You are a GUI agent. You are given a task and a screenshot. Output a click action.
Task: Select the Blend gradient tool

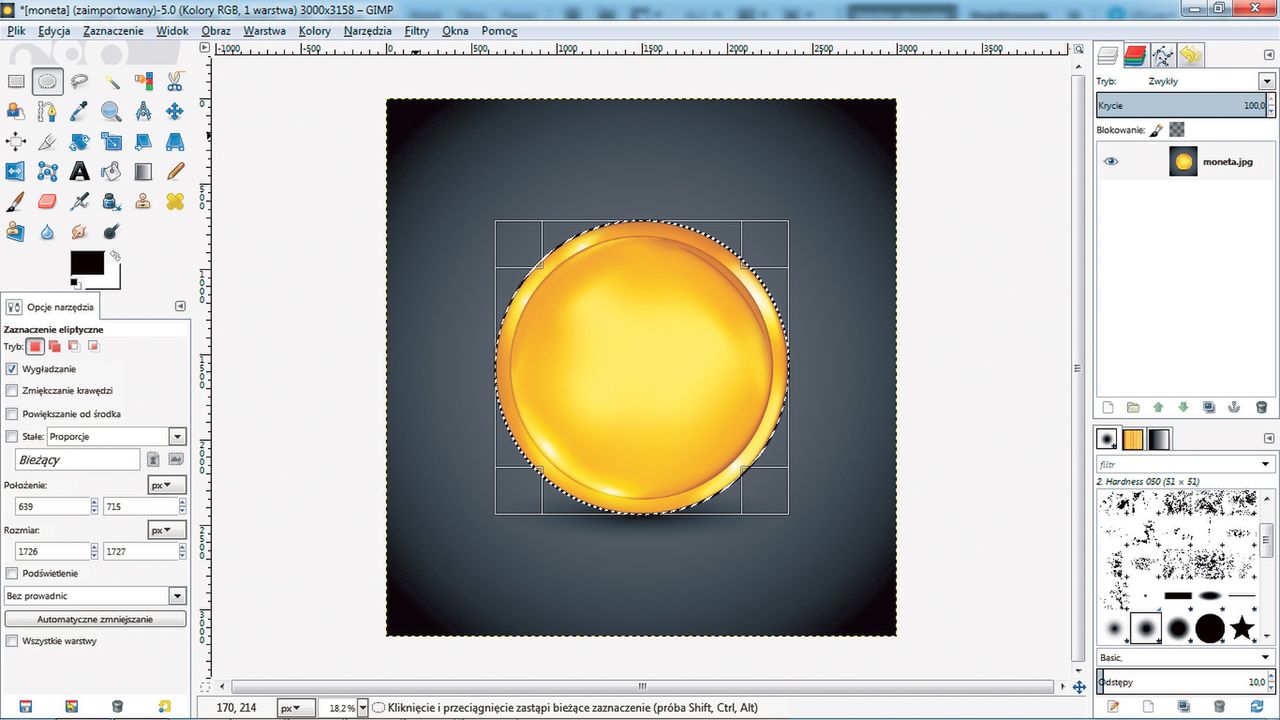[x=143, y=171]
